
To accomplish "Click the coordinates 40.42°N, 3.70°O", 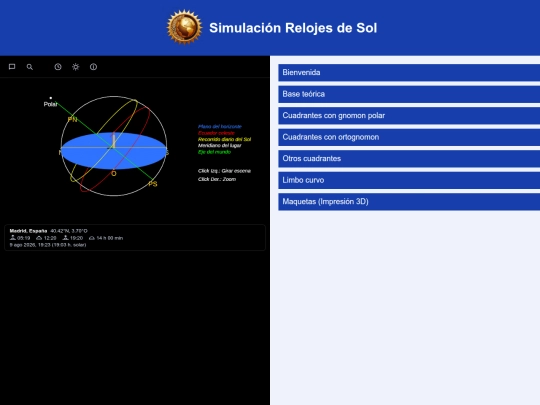I will click(x=69, y=231).
